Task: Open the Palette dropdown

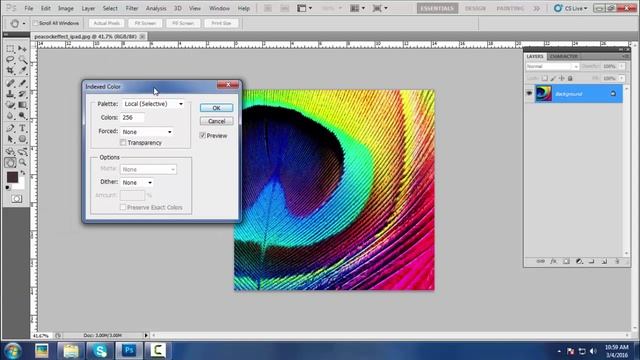Action: pyautogui.click(x=153, y=104)
